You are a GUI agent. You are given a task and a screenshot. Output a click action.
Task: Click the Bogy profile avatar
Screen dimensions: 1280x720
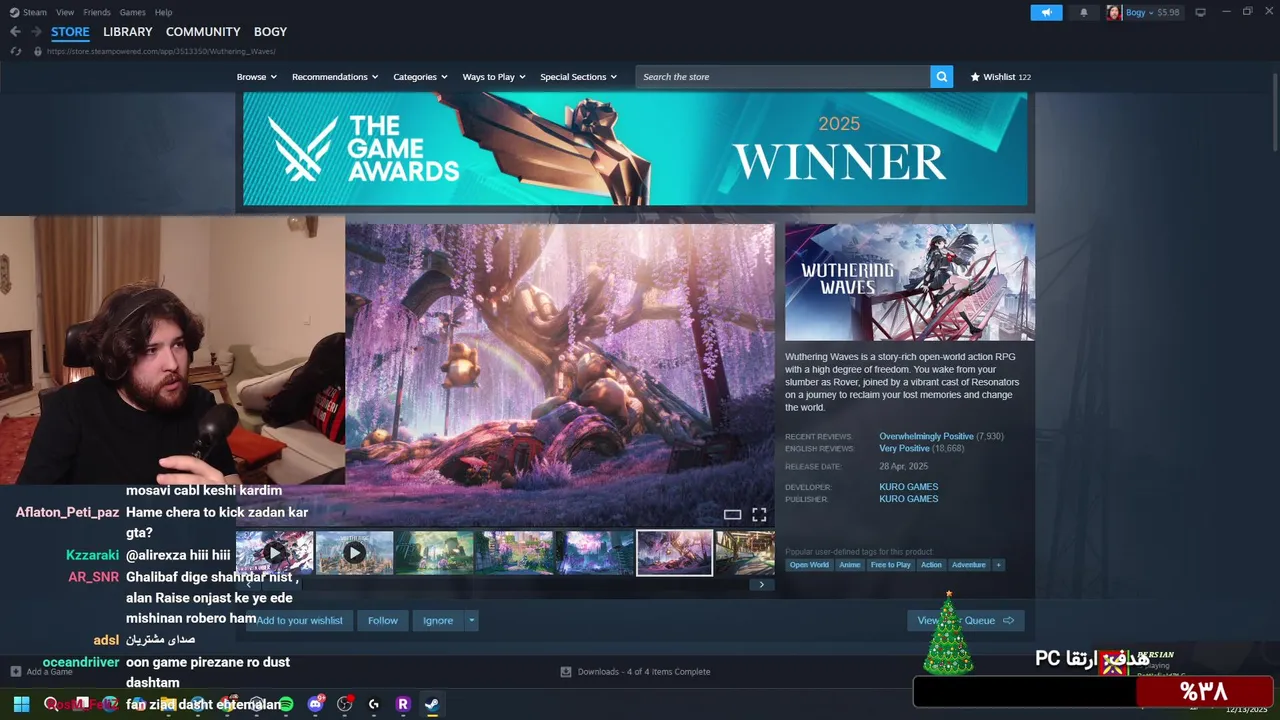tap(1113, 12)
